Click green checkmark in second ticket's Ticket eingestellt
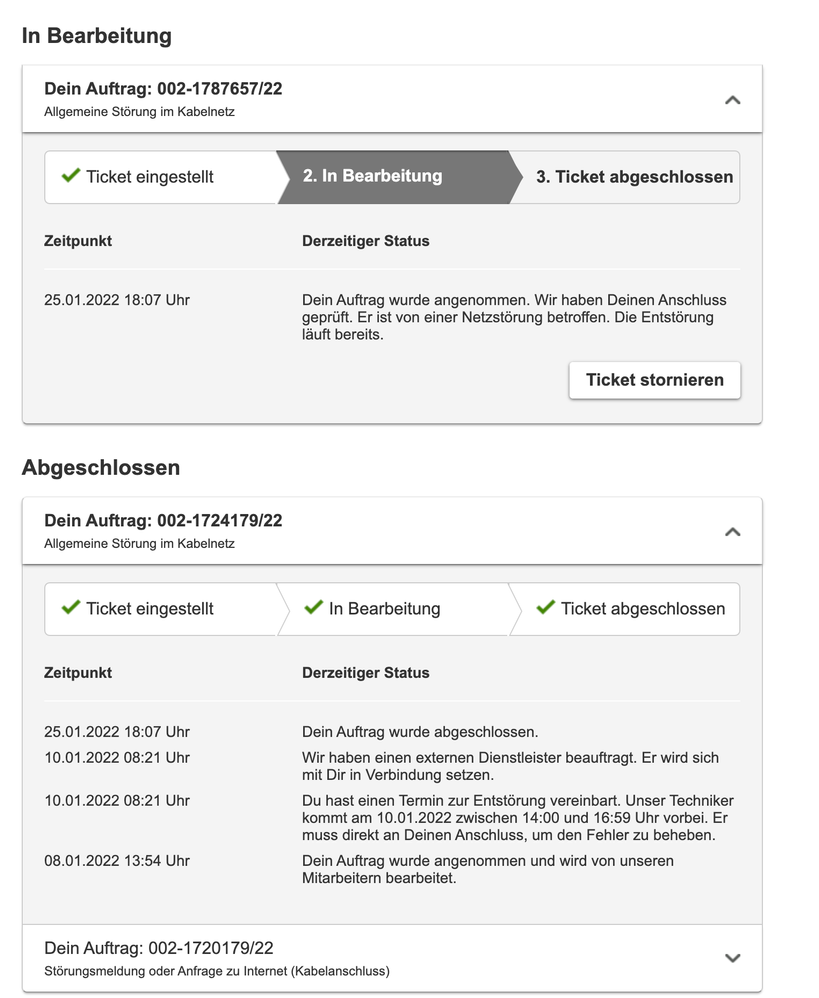This screenshot has height=998, width=819. click(70, 607)
